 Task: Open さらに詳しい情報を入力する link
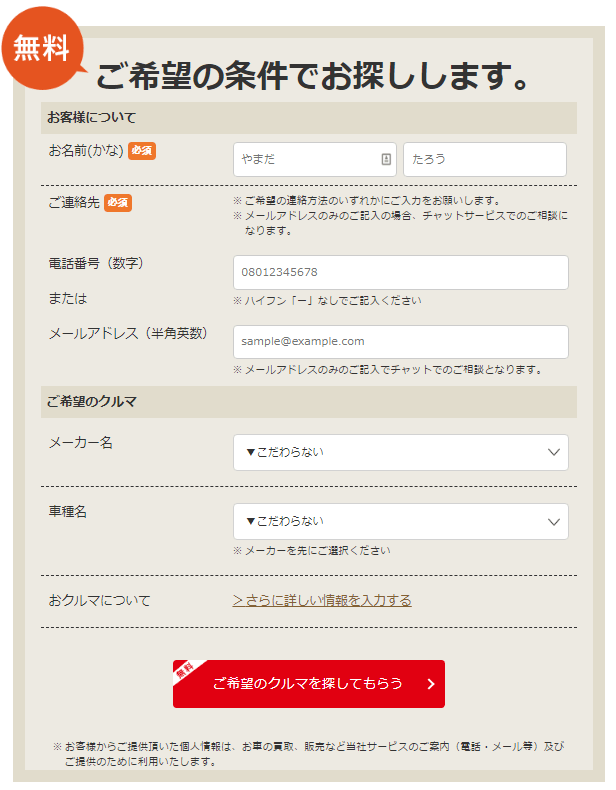pyautogui.click(x=322, y=600)
